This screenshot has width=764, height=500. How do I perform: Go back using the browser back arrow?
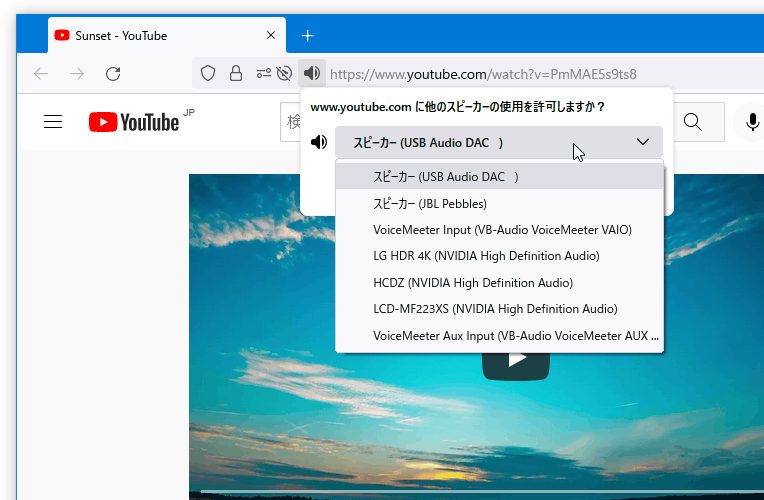[41, 74]
